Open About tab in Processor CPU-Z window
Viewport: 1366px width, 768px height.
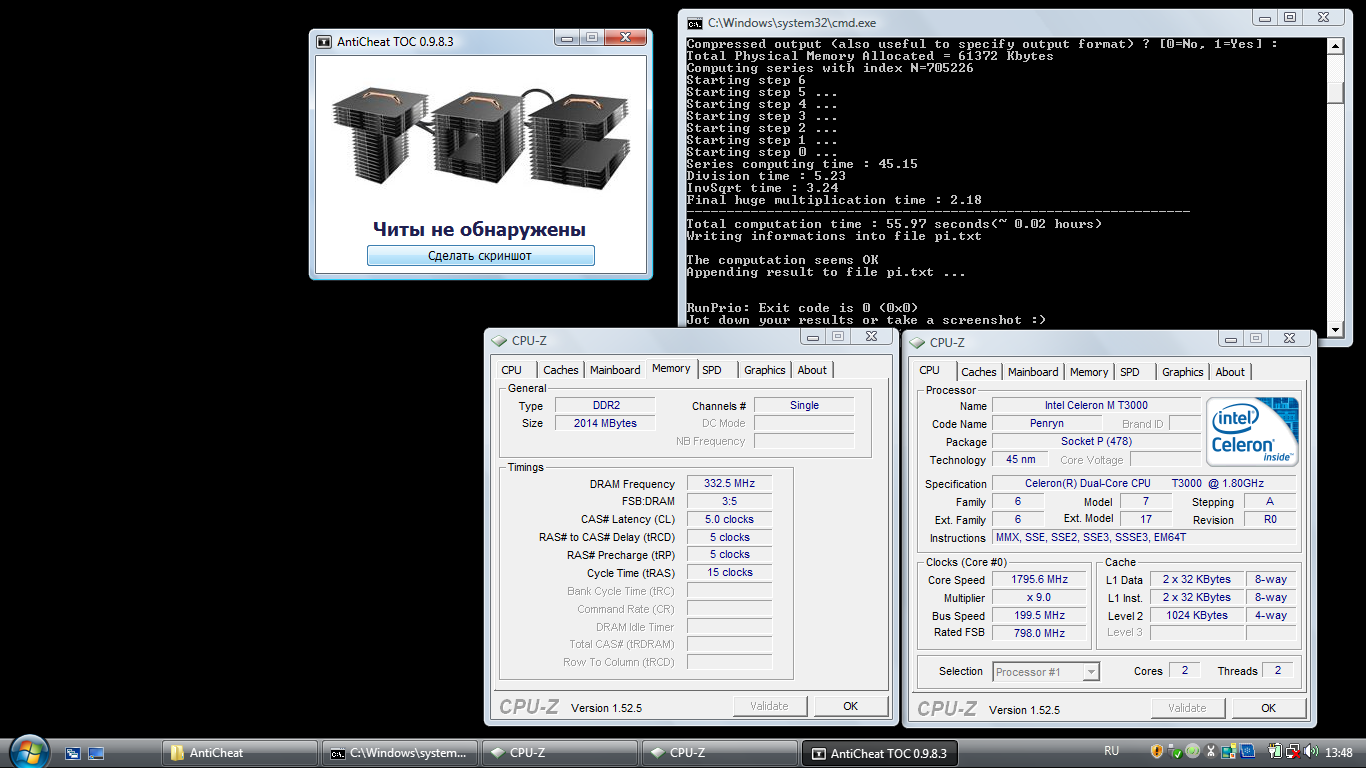(1230, 372)
